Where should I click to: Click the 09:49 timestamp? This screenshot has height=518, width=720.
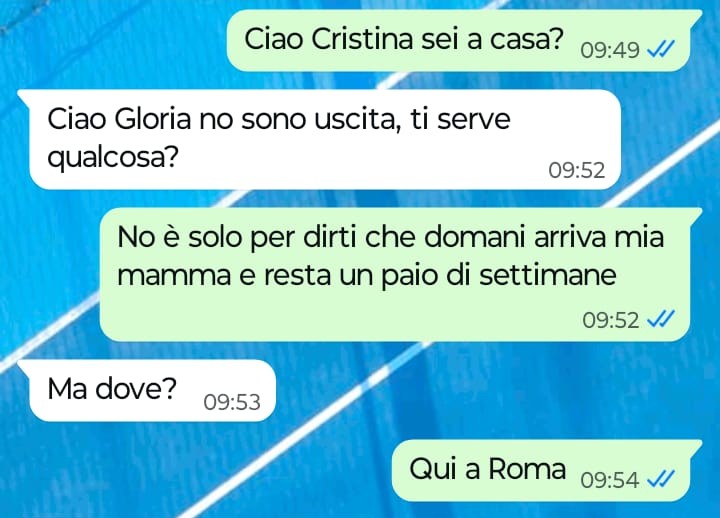(610, 50)
